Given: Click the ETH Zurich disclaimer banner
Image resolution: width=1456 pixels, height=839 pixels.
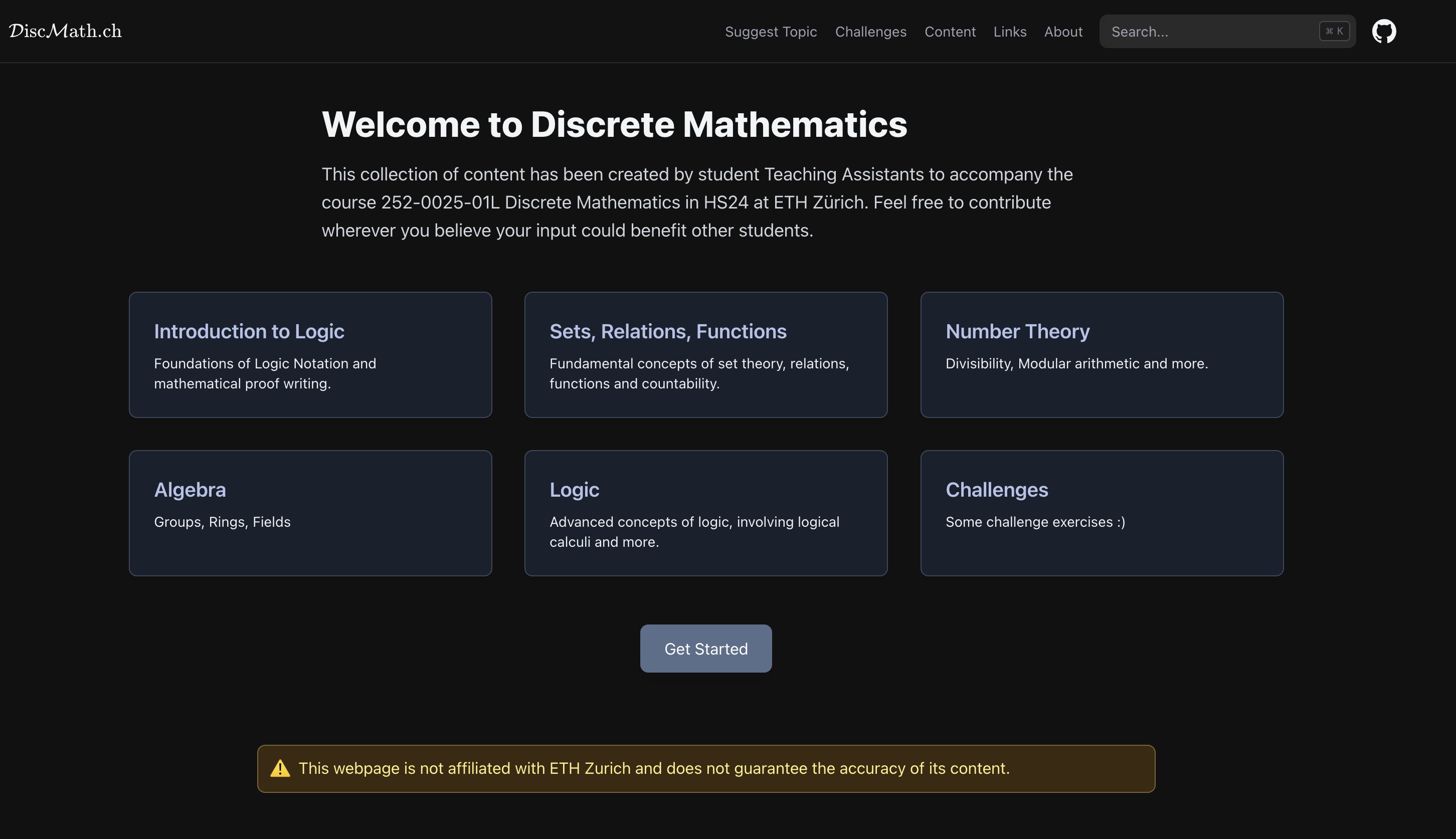Looking at the screenshot, I should (705, 768).
